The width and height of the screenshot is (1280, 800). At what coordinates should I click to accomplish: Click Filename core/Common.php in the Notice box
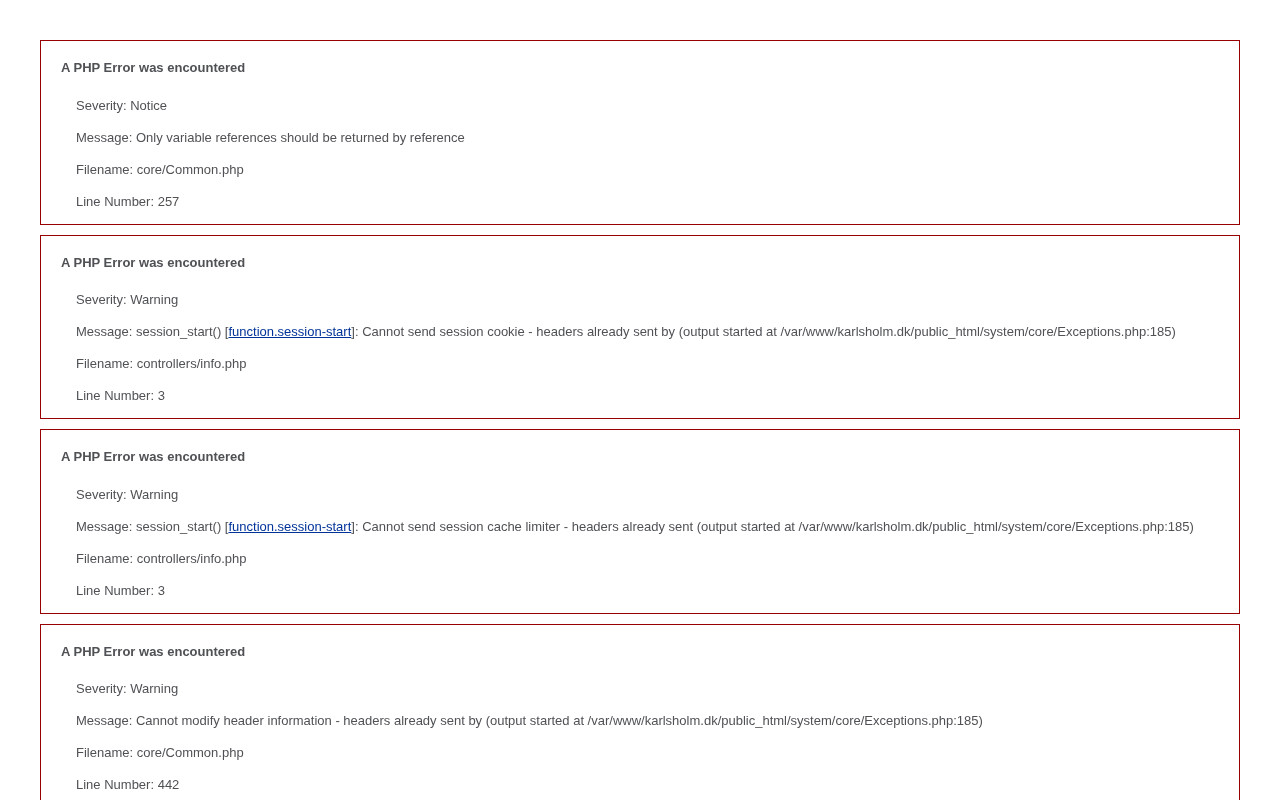tap(160, 170)
